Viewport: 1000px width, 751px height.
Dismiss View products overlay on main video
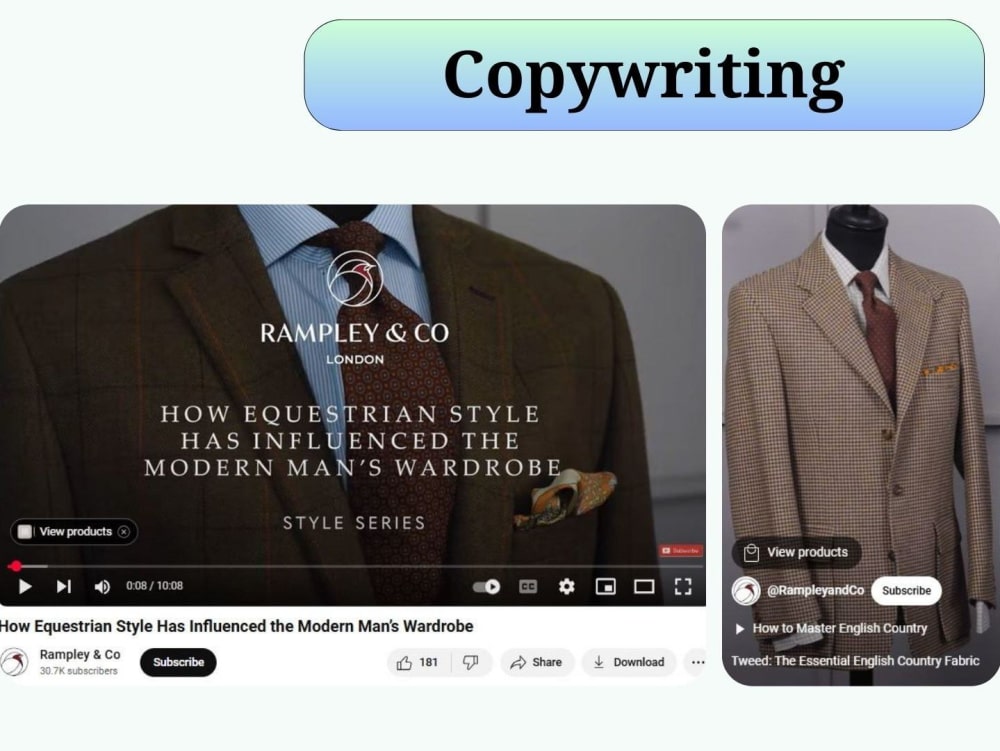(x=124, y=532)
